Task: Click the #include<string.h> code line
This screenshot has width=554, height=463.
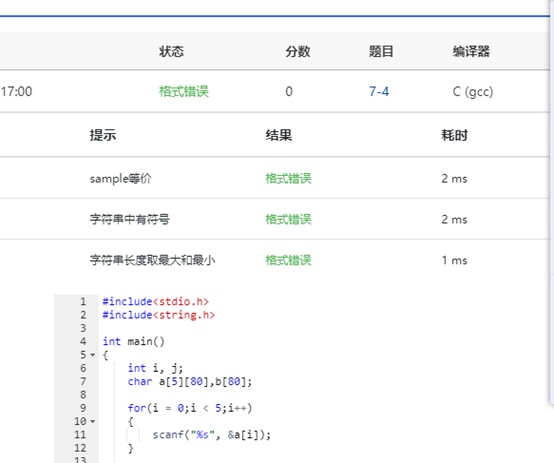Action: coord(159,315)
